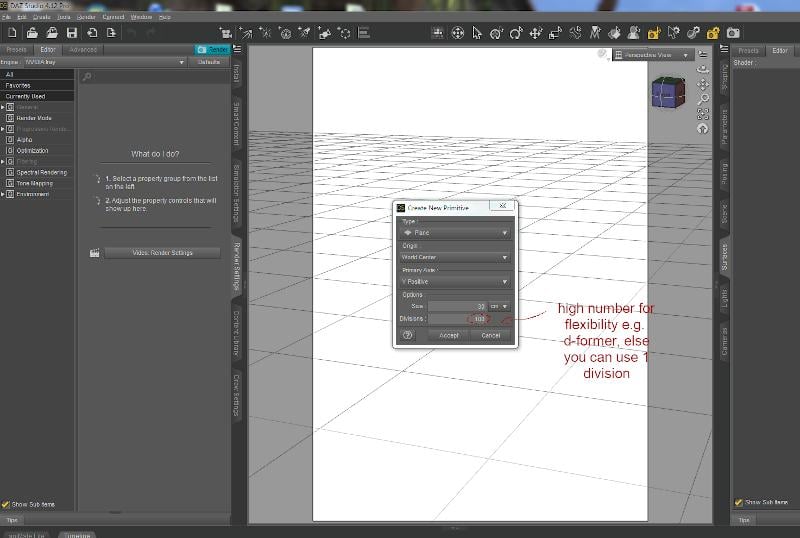Switch to Advanced tab in Render Settings
Viewport: 800px width, 538px height.
[83, 50]
